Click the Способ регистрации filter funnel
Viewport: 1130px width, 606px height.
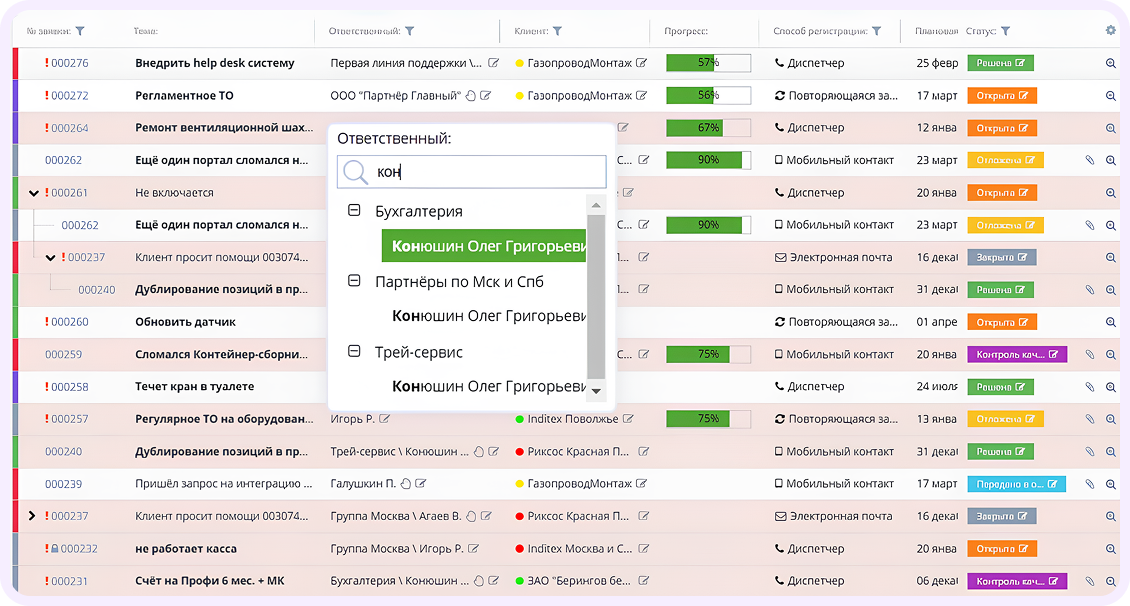pos(876,31)
